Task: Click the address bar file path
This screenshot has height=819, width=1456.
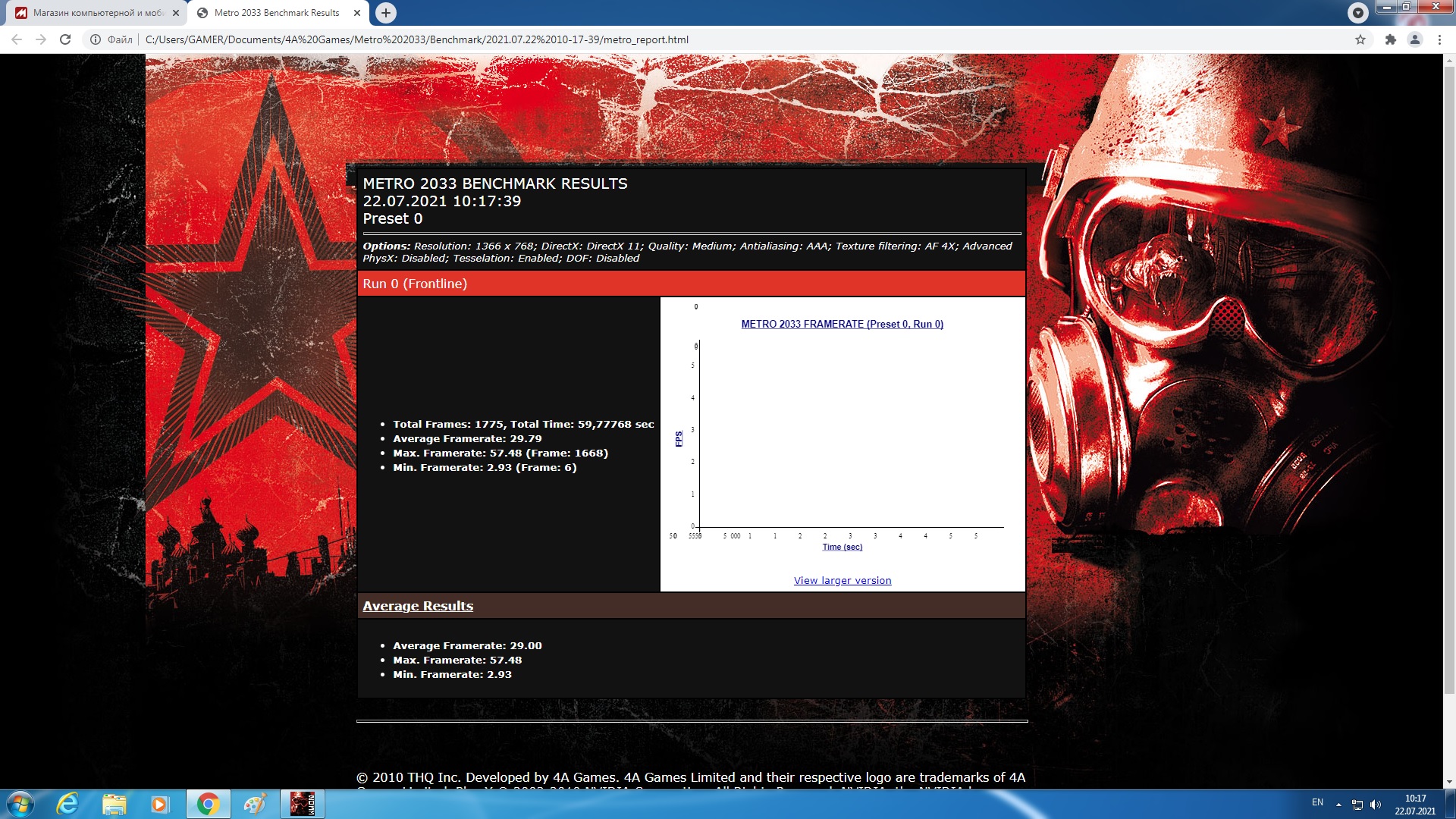Action: [x=417, y=39]
